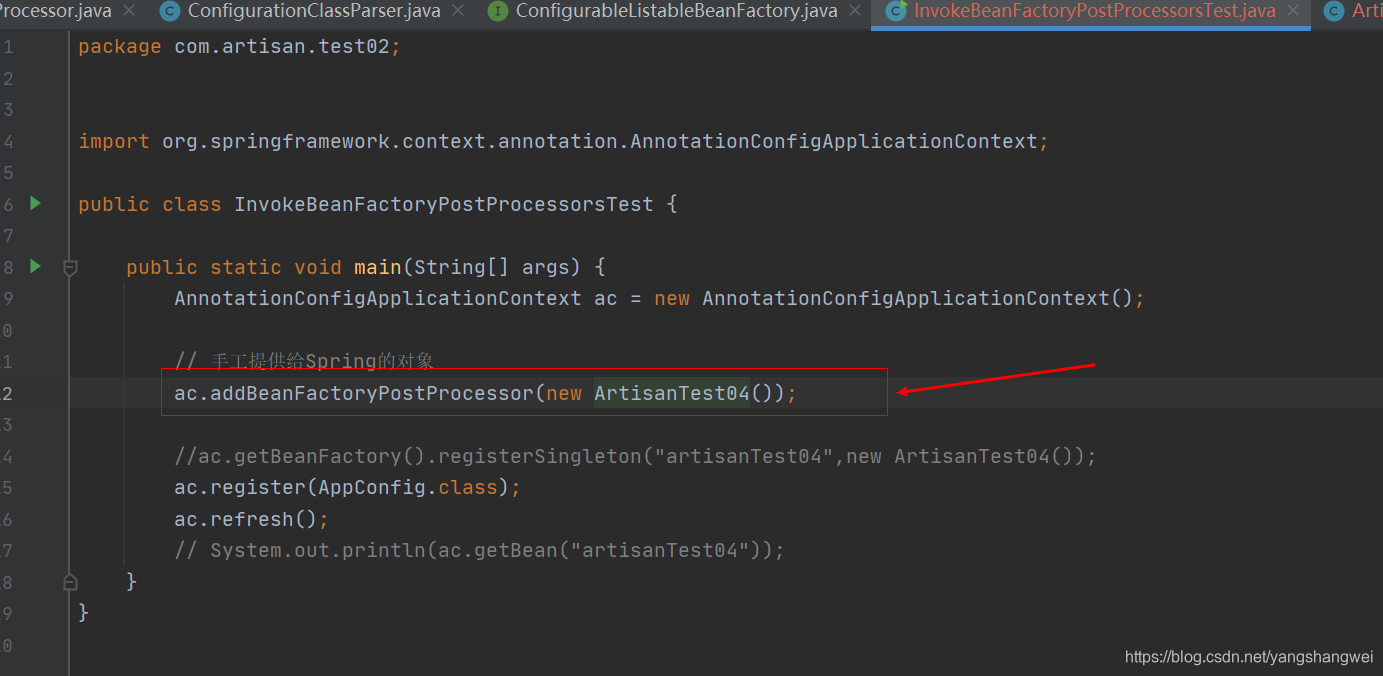Run the InvokeBeanFactoryPostProcessorsTest class from the gutter

click(36, 203)
